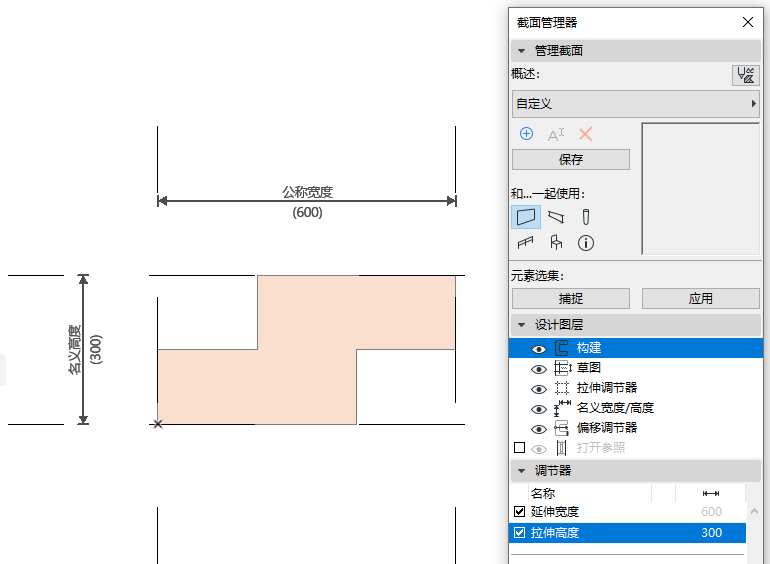This screenshot has height=564, width=770.
Task: Click the greyed eye of 打开参照
Action: point(539,449)
